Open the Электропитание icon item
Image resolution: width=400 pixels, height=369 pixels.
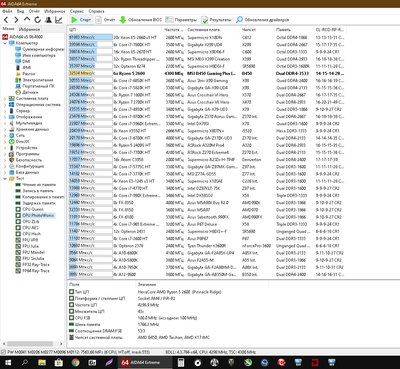click(18, 80)
